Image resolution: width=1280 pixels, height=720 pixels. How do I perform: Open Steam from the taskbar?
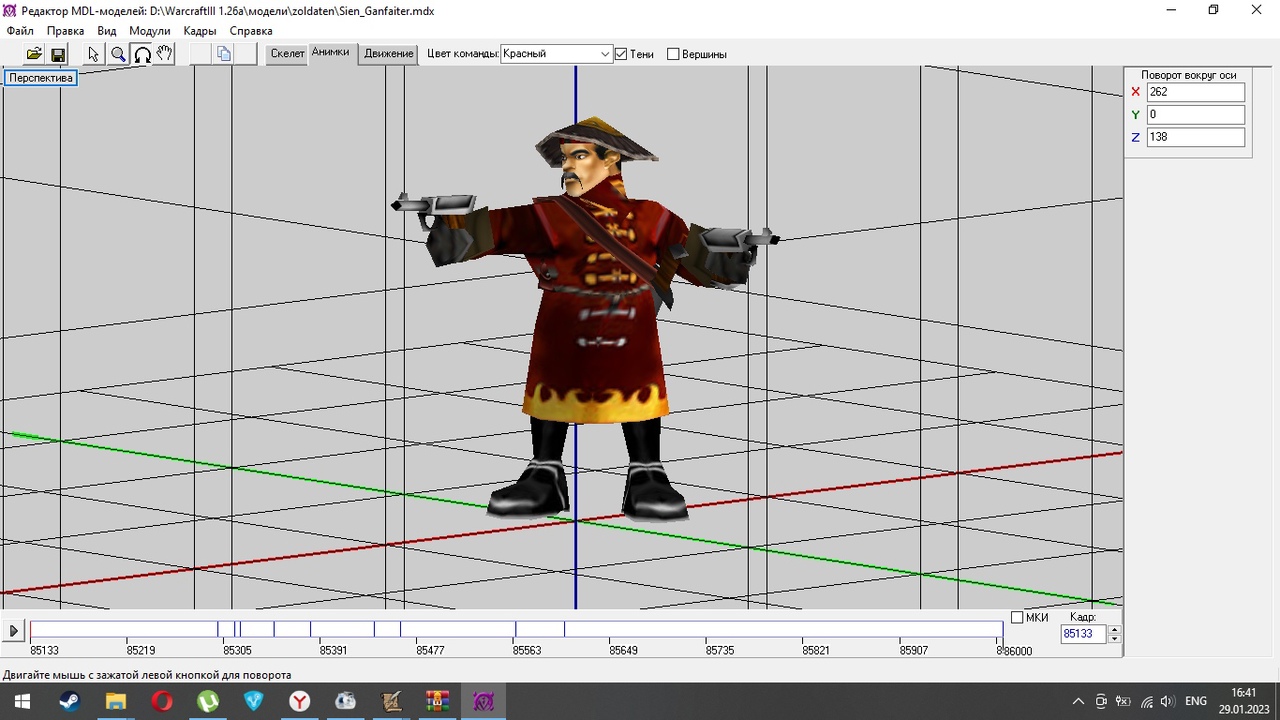coord(69,701)
